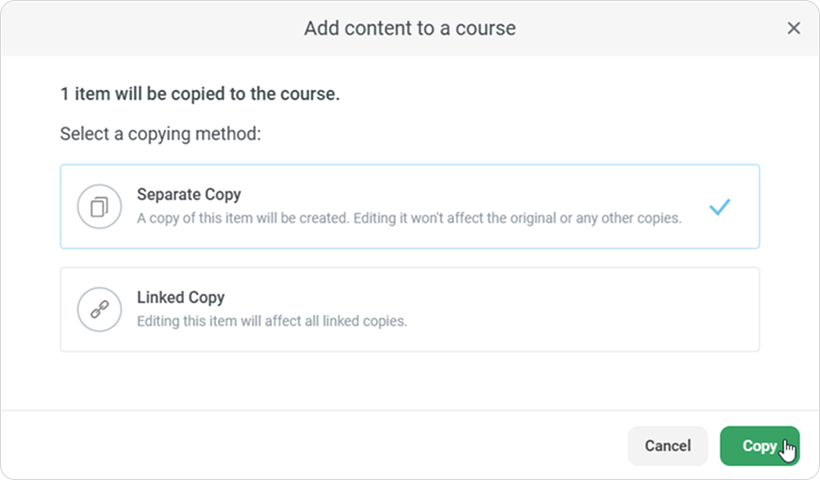The height and width of the screenshot is (480, 820).
Task: Click the dialog header bar left of title
Action: tap(150, 28)
